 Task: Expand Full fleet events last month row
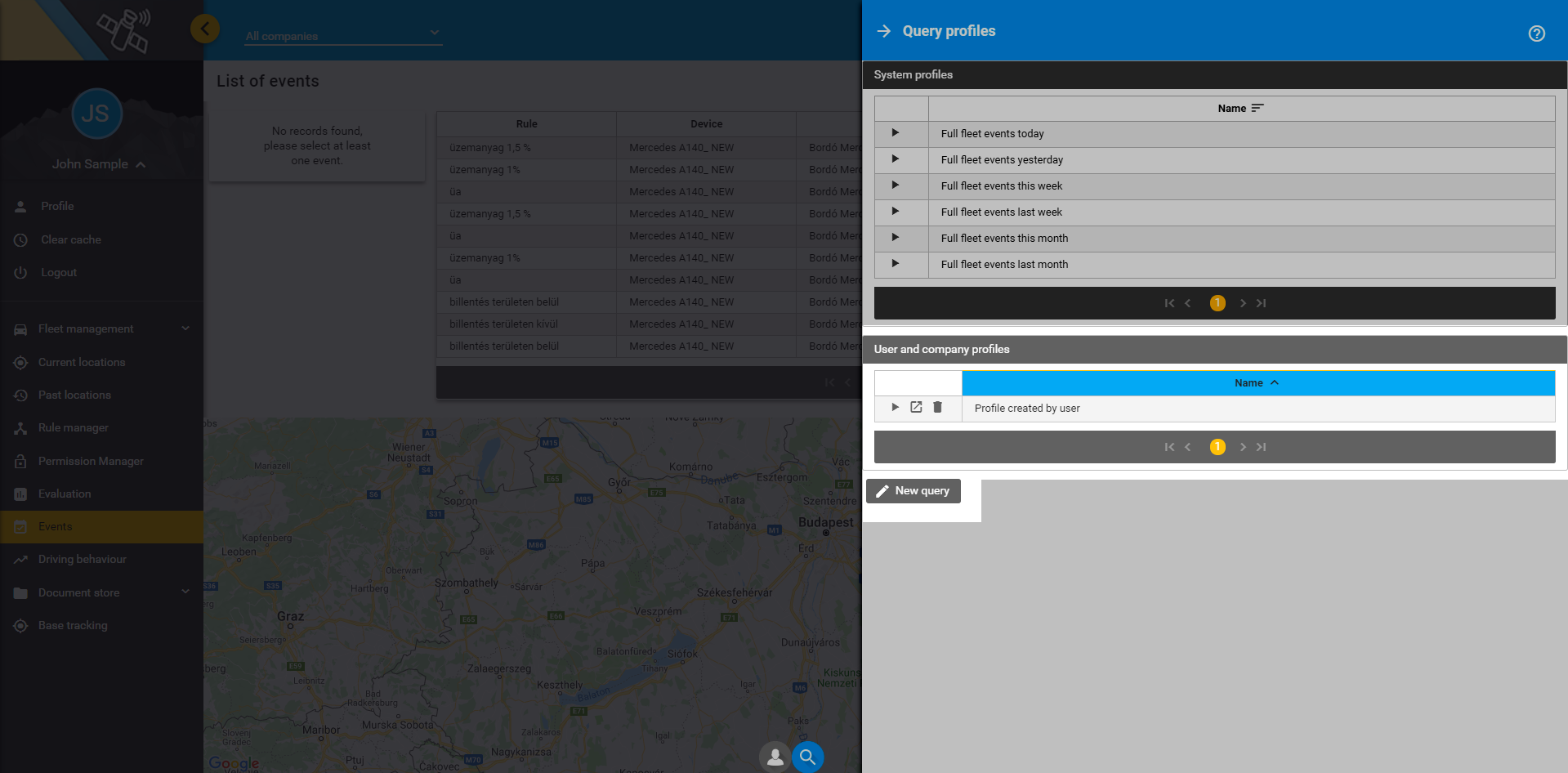click(896, 264)
